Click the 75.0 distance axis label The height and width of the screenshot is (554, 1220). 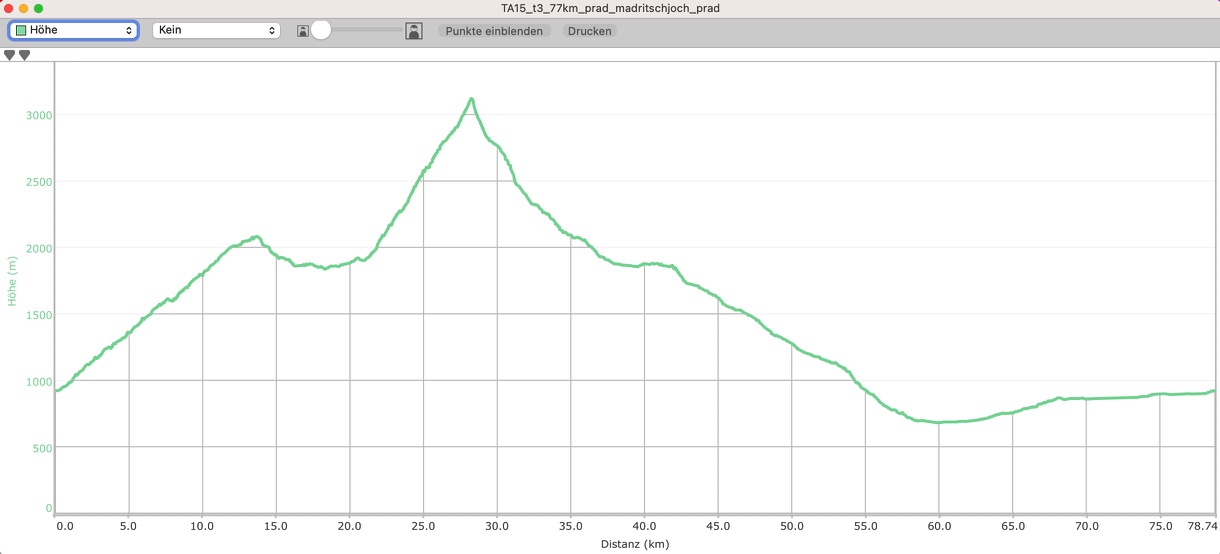pos(1160,525)
